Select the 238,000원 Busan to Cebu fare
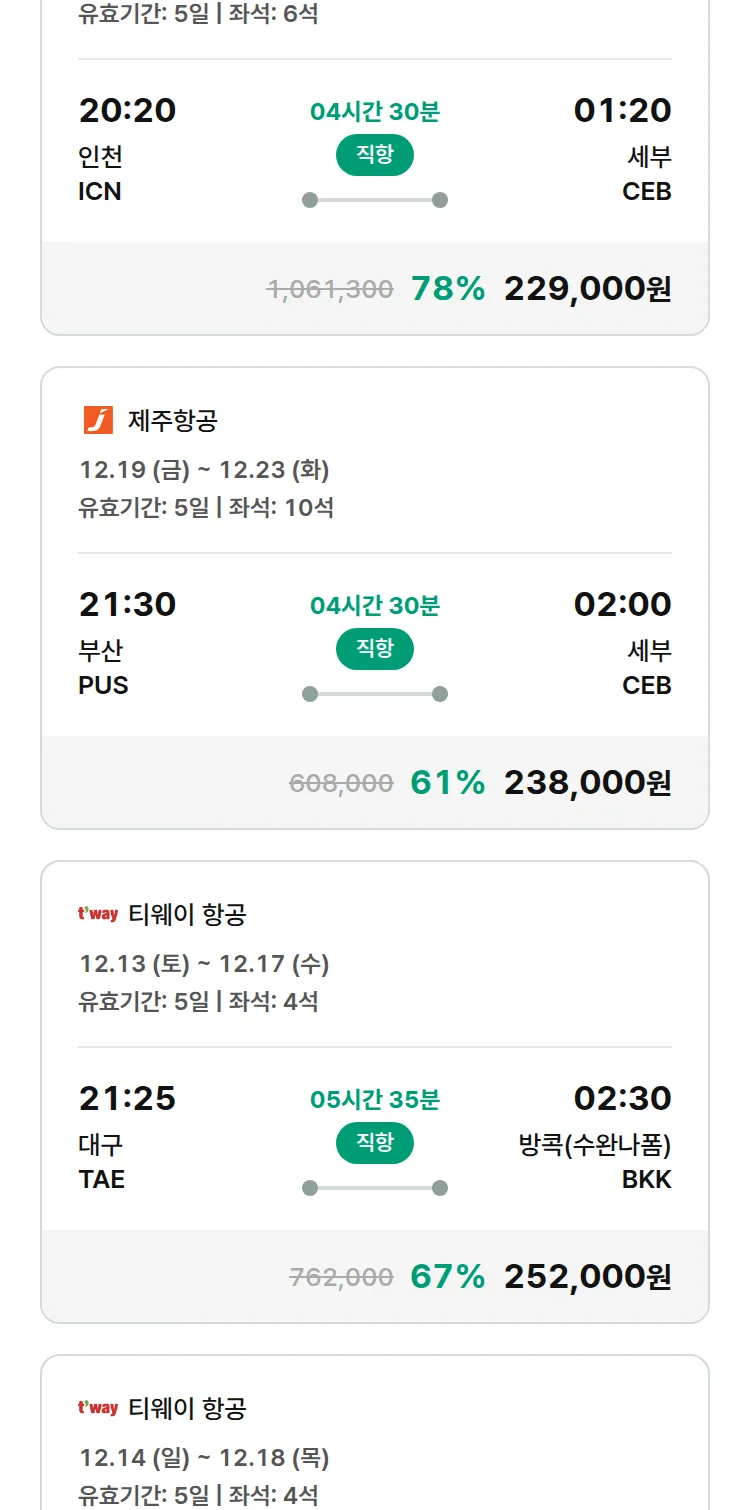Screen dimensions: 750x1510 click(587, 783)
